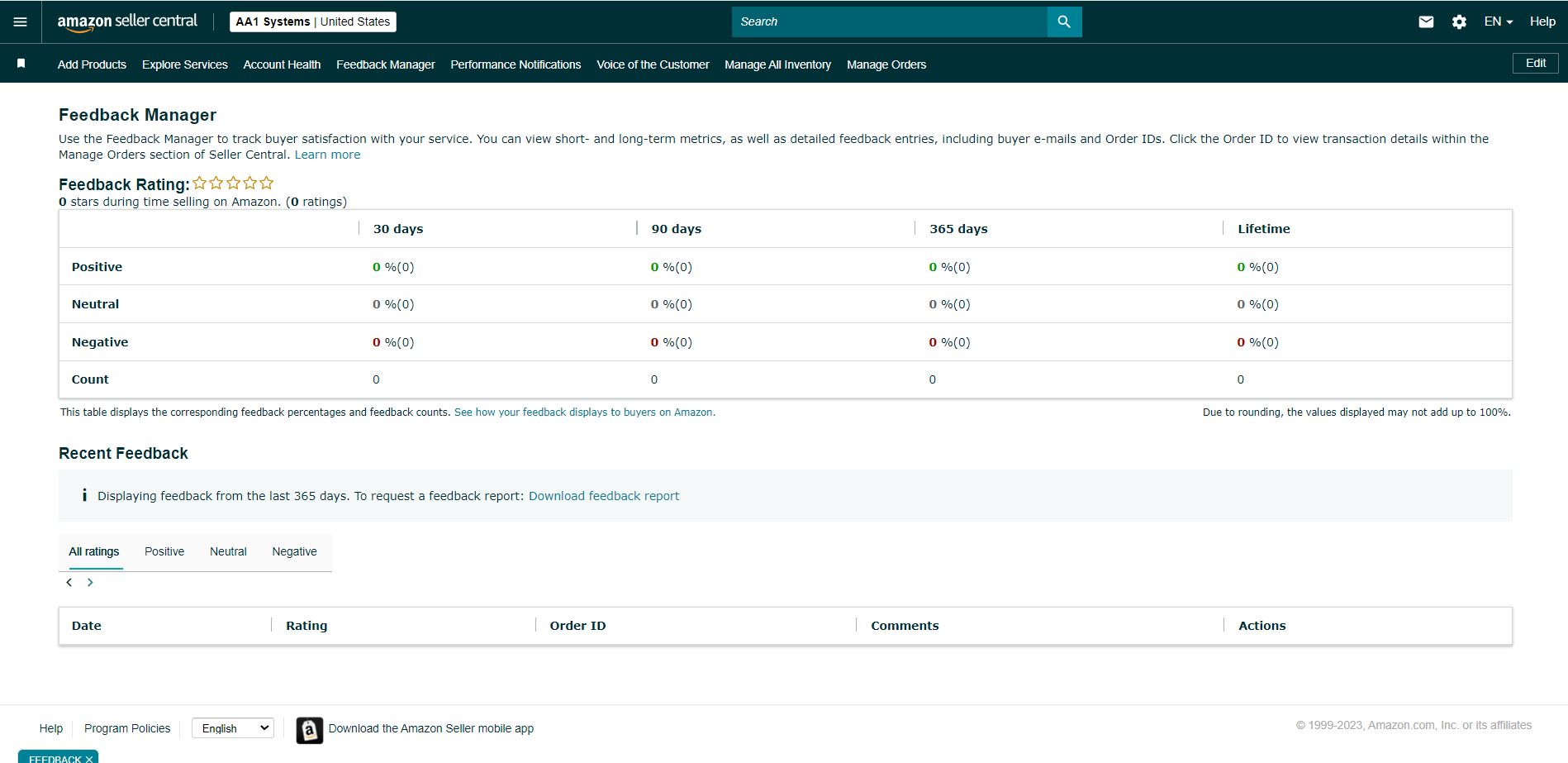
Task: Click the search magnifier button
Action: [x=1064, y=22]
